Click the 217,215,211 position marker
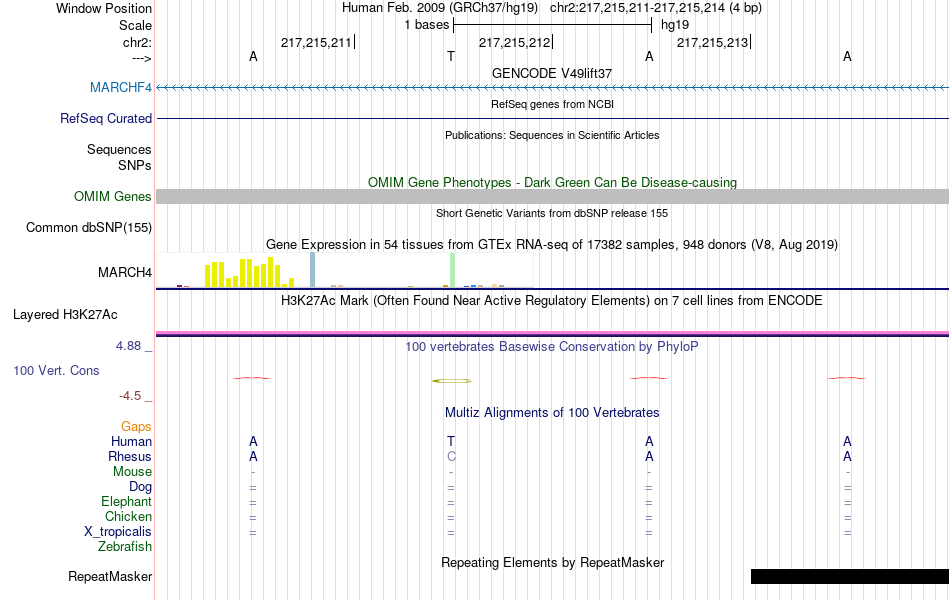Viewport: 950px width, 600px height. (316, 42)
